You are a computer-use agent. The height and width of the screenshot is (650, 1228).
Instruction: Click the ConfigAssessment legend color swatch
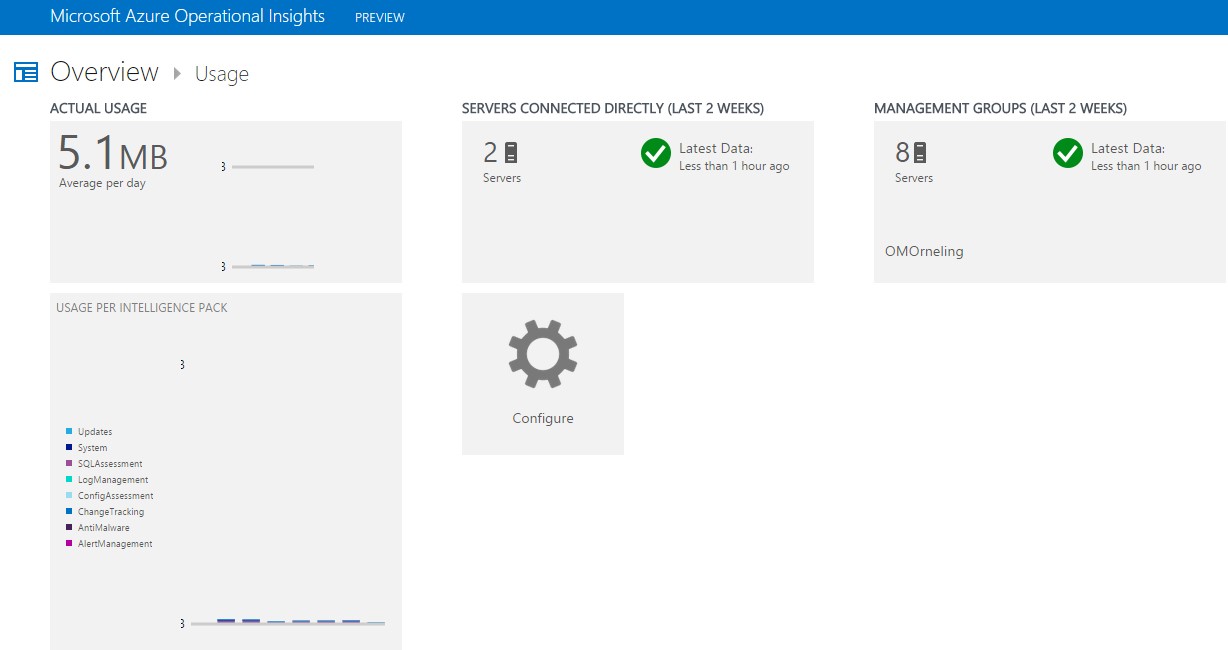(69, 495)
